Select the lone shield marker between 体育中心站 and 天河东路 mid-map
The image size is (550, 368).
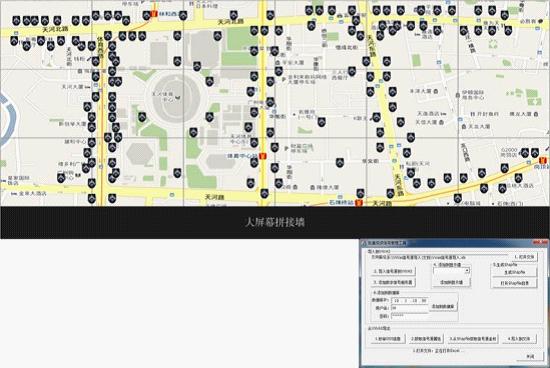point(321,122)
